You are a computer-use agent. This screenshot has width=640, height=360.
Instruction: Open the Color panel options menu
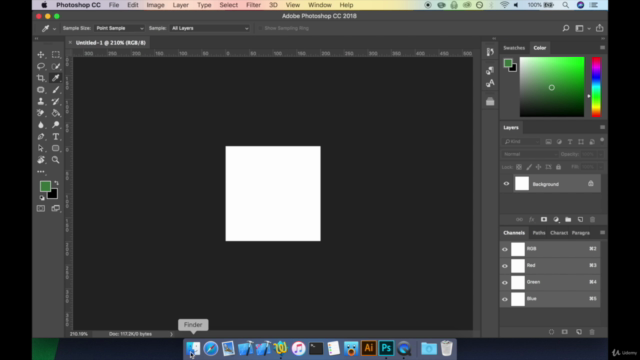click(602, 48)
